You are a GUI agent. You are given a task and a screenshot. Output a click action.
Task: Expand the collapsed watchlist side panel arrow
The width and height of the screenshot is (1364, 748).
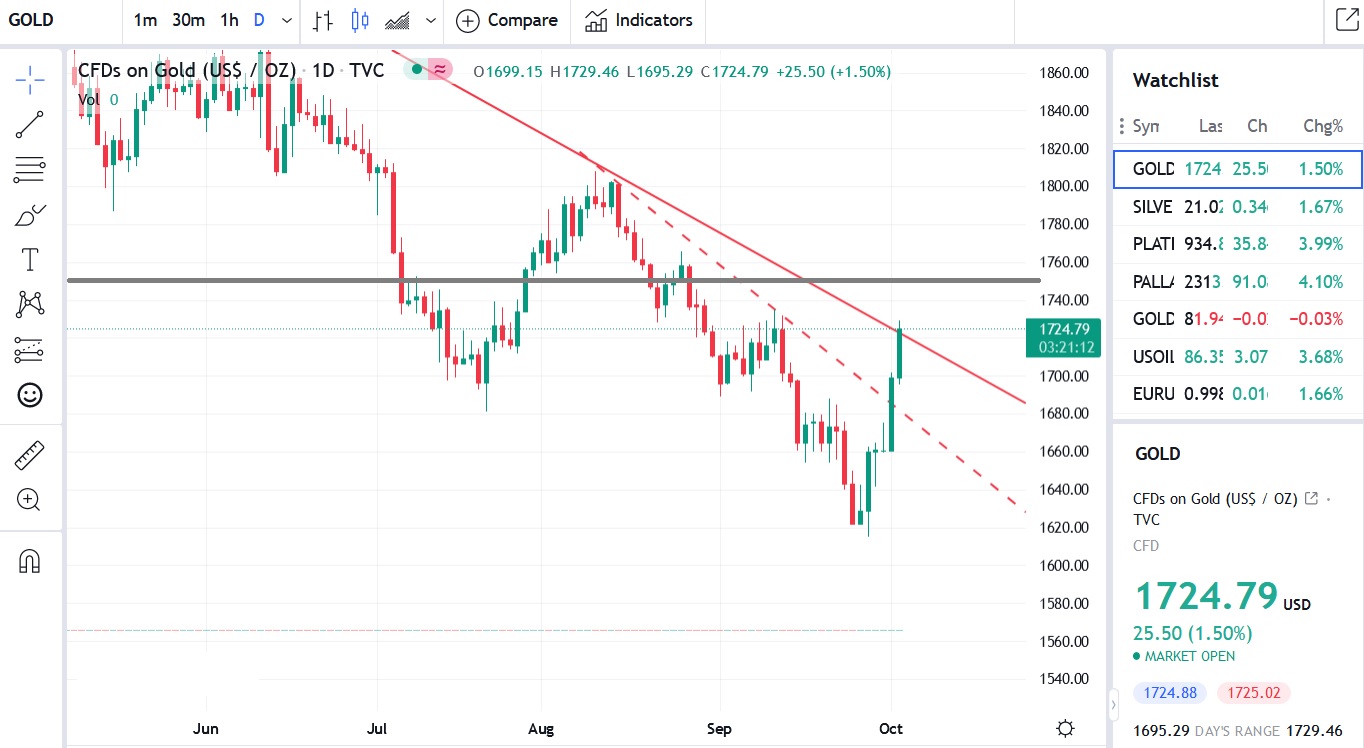[1112, 705]
